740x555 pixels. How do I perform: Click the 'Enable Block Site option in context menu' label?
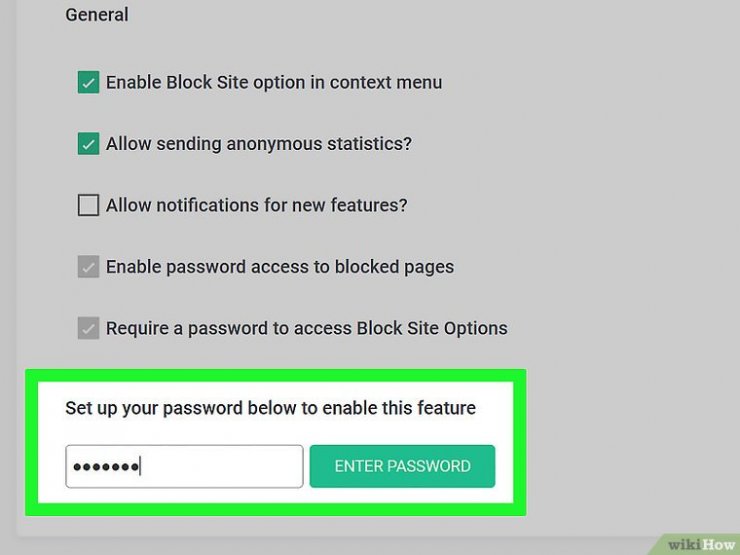coord(274,83)
